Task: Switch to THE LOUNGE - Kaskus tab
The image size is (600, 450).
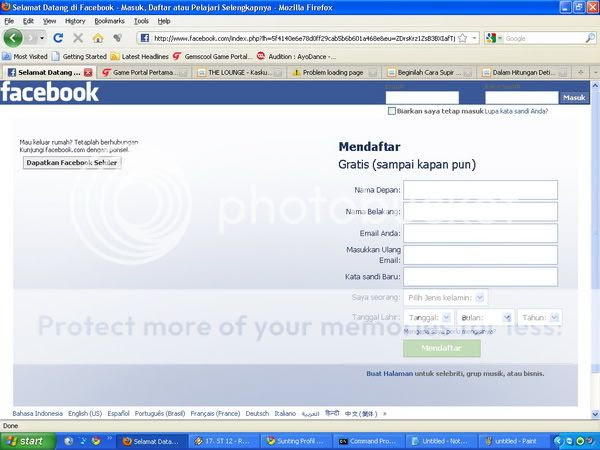Action: (240, 72)
